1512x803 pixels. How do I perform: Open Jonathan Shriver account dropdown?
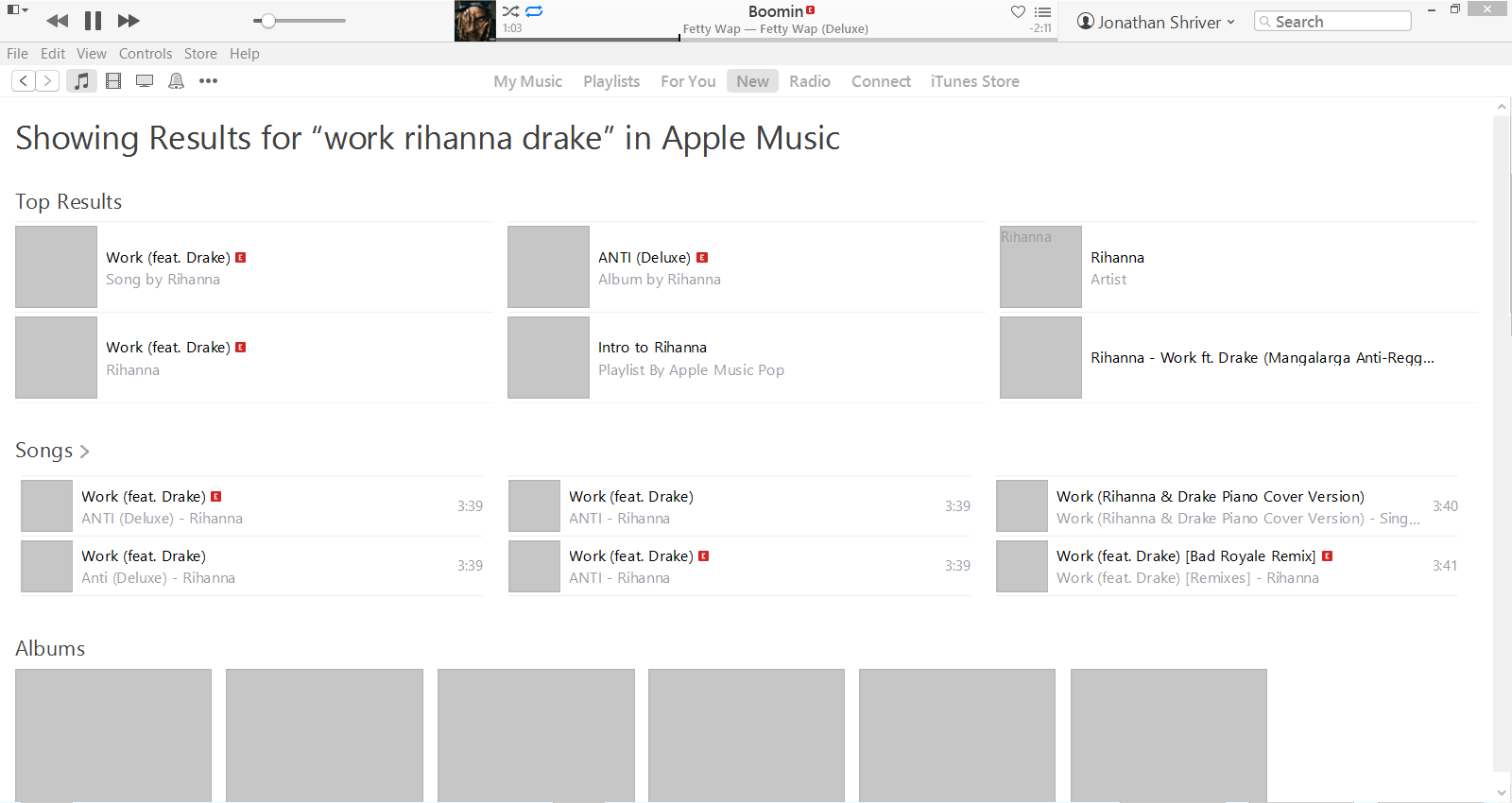1156,22
